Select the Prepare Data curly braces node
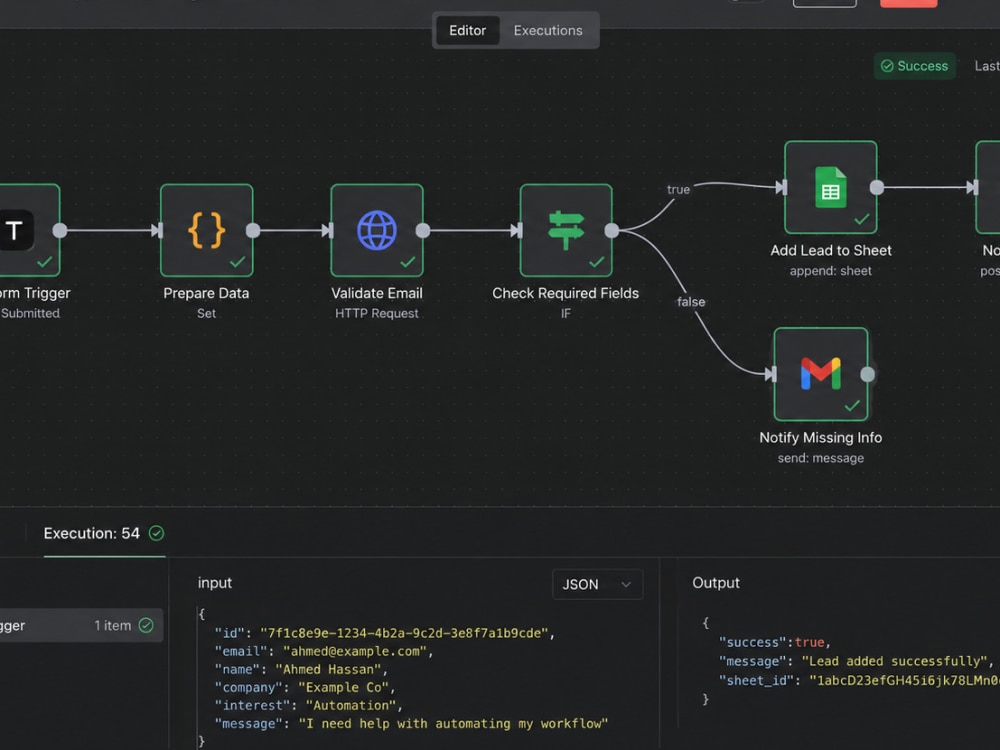1000x750 pixels. 207,230
